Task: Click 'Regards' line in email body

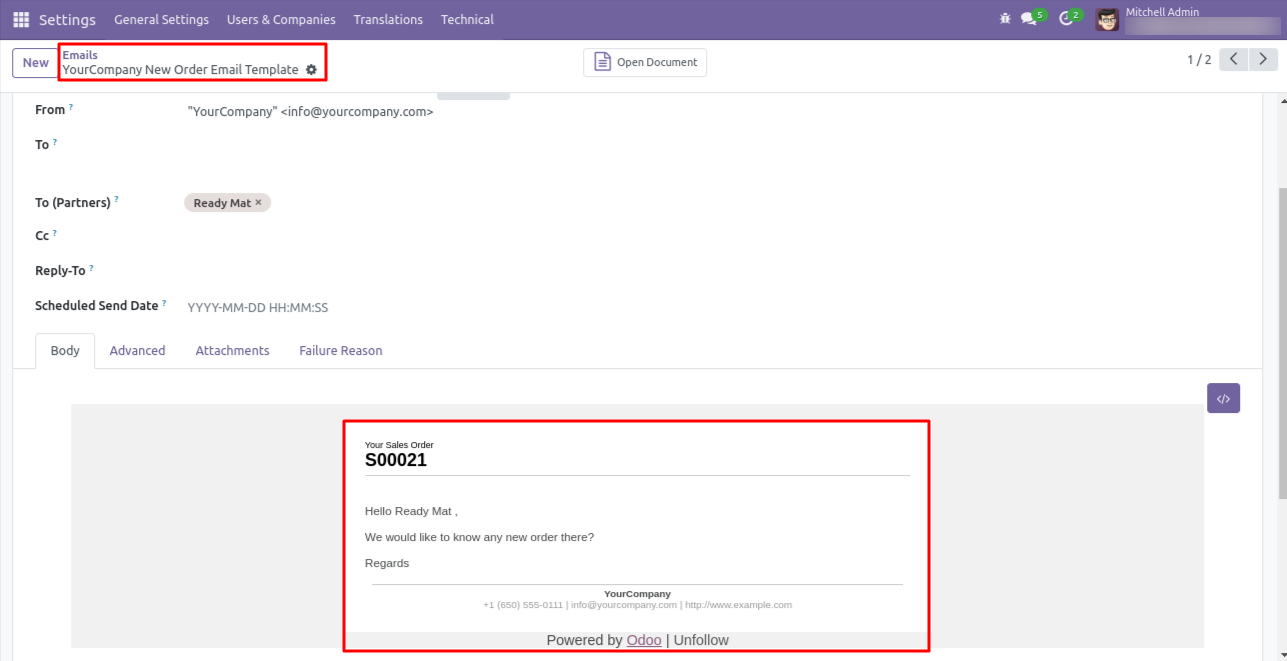Action: coord(387,563)
